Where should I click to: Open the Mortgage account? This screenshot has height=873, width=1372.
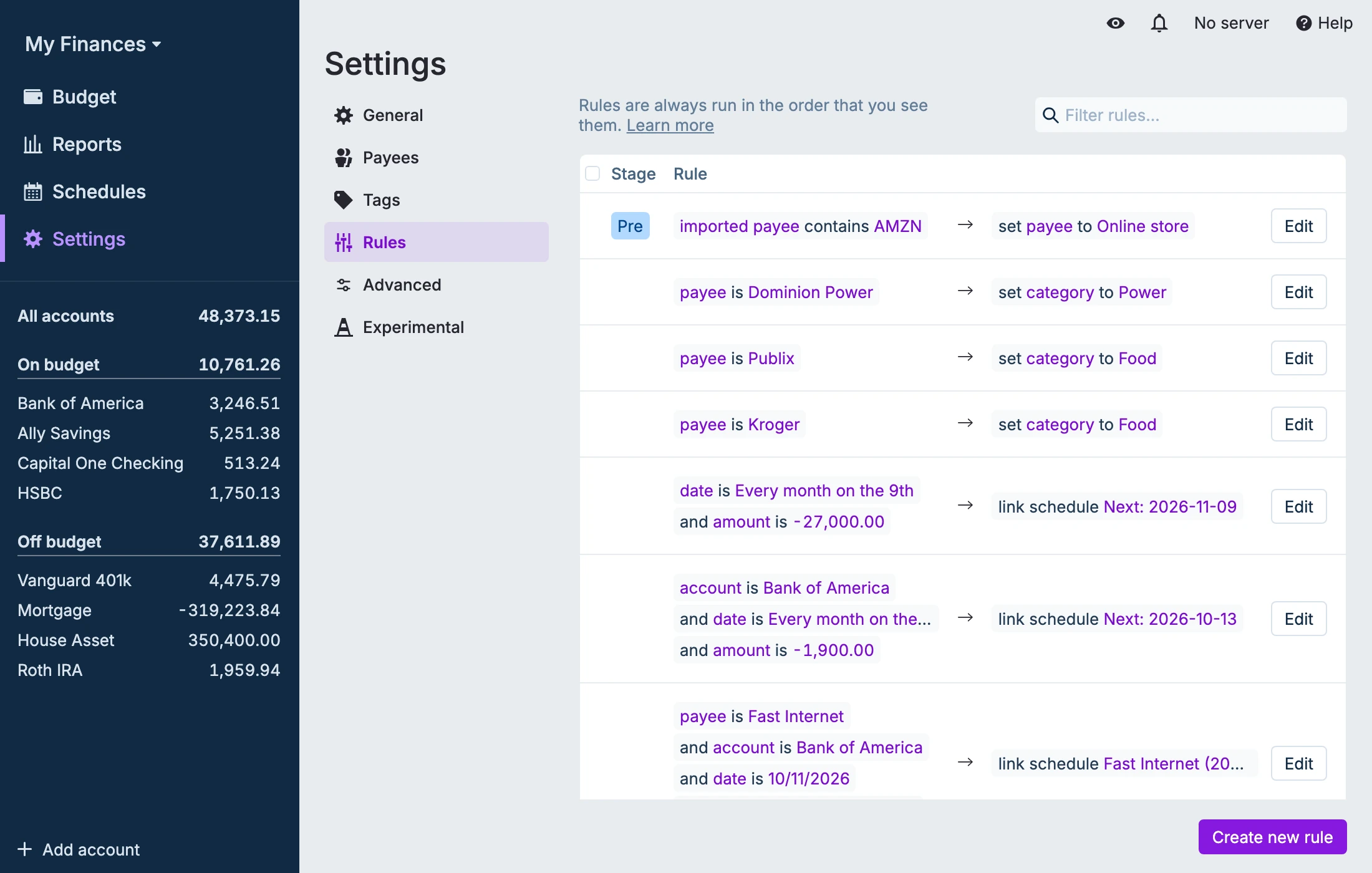tap(148, 610)
